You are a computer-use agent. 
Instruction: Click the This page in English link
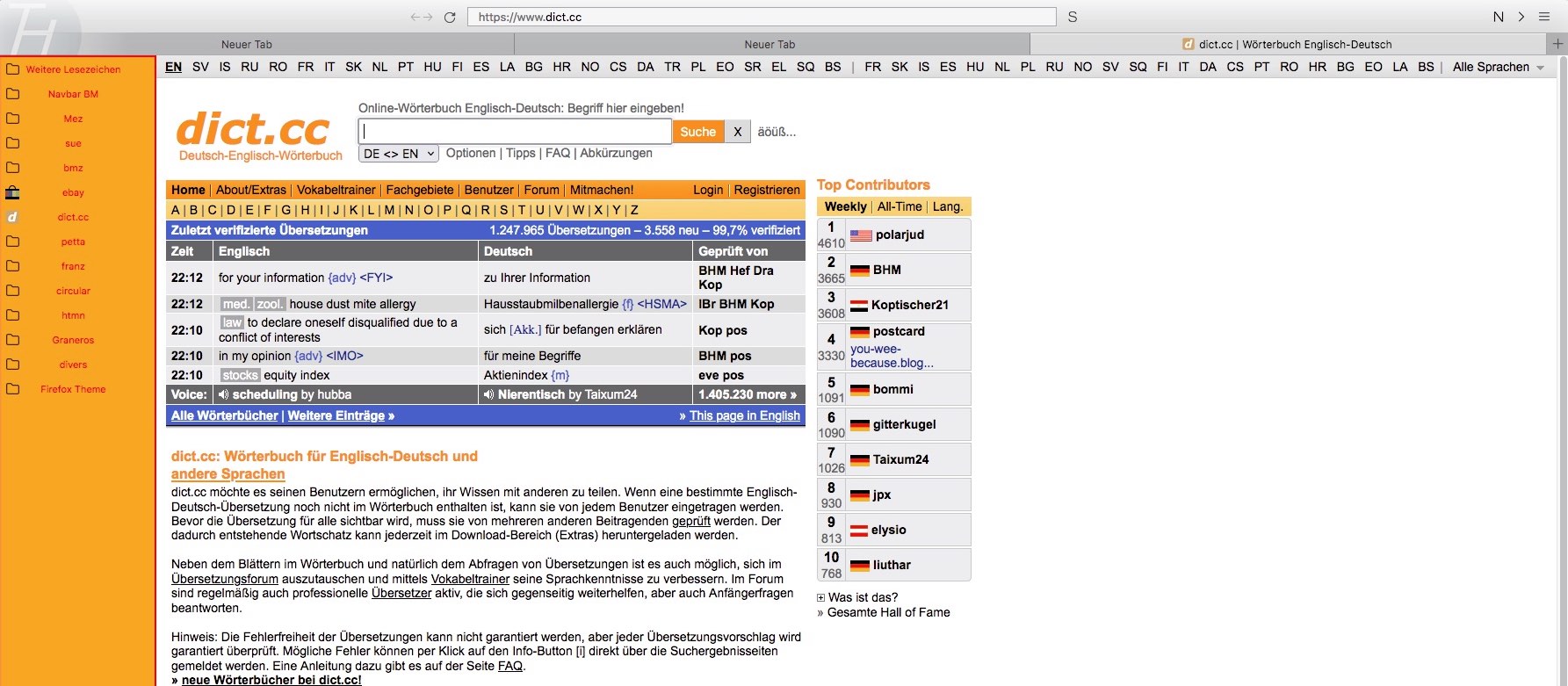point(745,416)
